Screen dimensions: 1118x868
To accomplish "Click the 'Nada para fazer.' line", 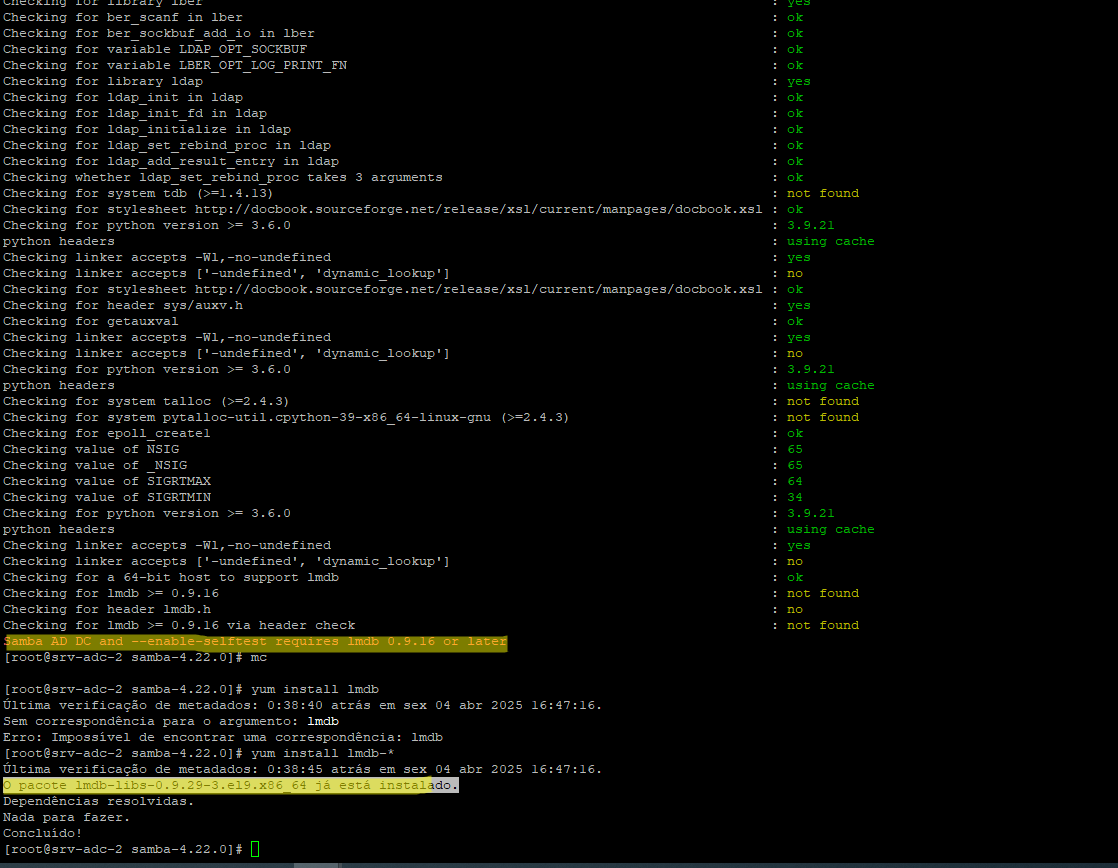I will tap(66, 817).
